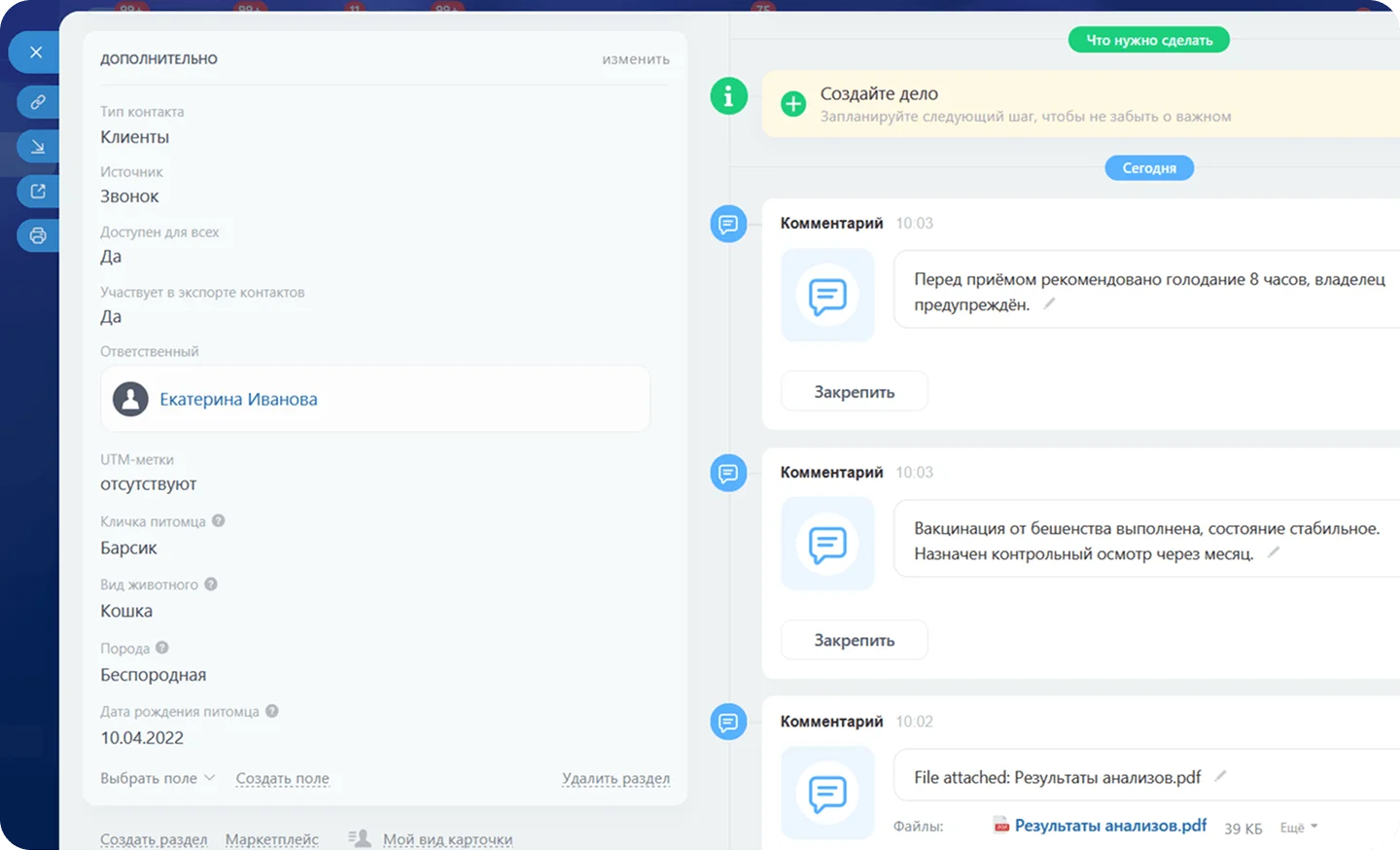Image resolution: width=1400 pixels, height=850 pixels.
Task: Click the large comment avatar in the голодание comment
Action: [x=827, y=295]
